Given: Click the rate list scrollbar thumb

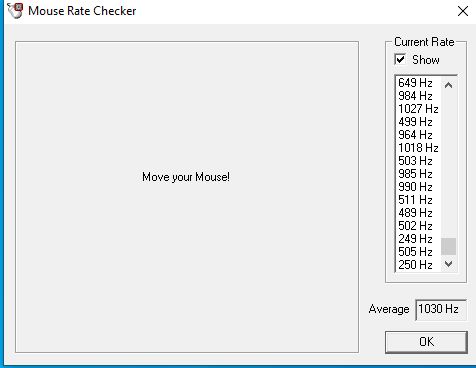Looking at the screenshot, I should tap(449, 246).
